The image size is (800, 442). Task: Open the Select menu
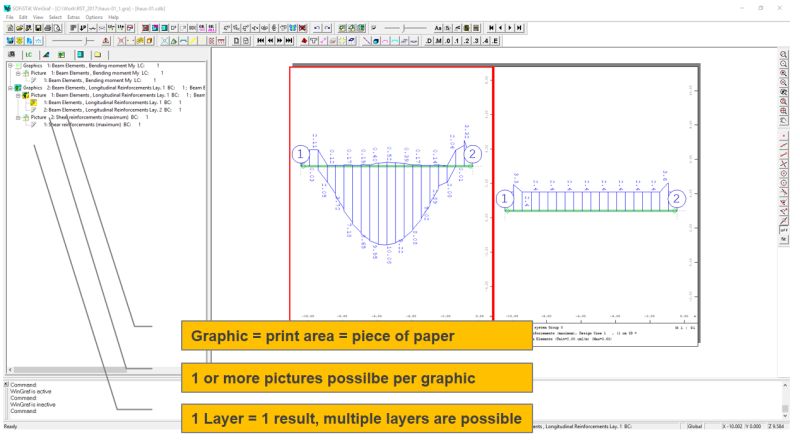pos(55,17)
